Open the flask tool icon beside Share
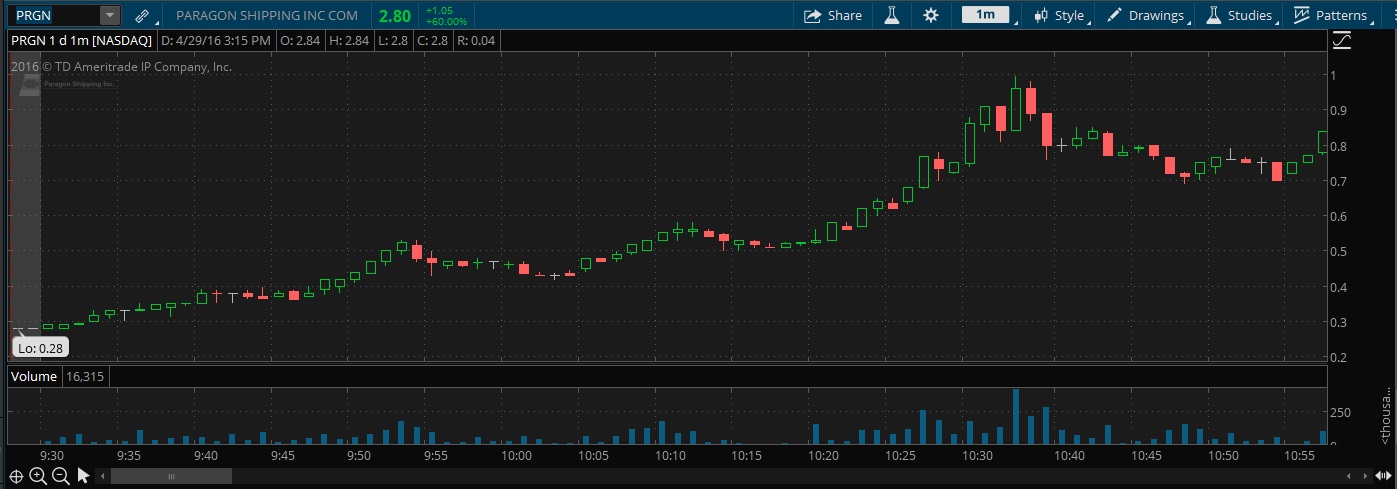1397x489 pixels. point(890,15)
